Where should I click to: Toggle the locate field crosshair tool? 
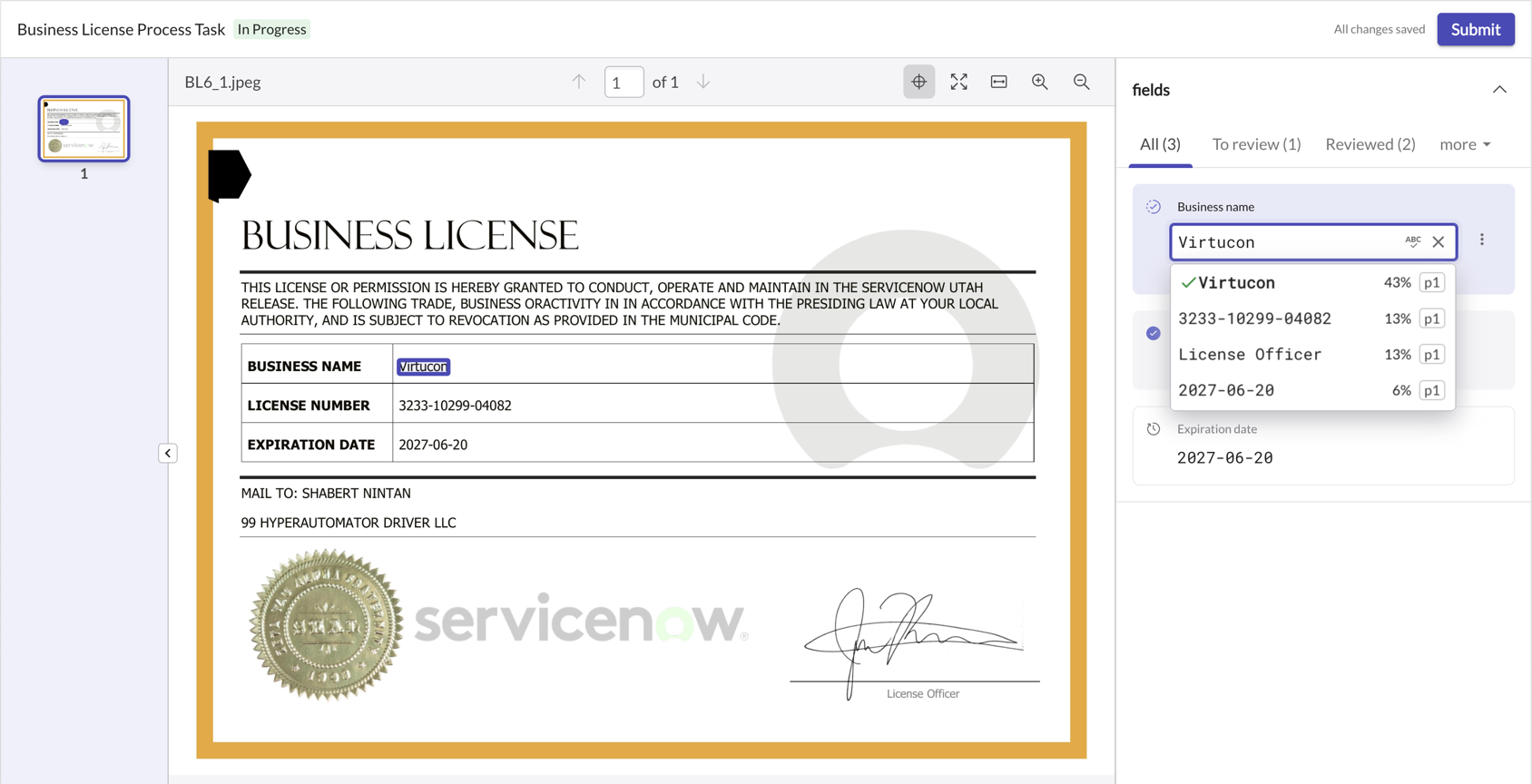[x=918, y=82]
